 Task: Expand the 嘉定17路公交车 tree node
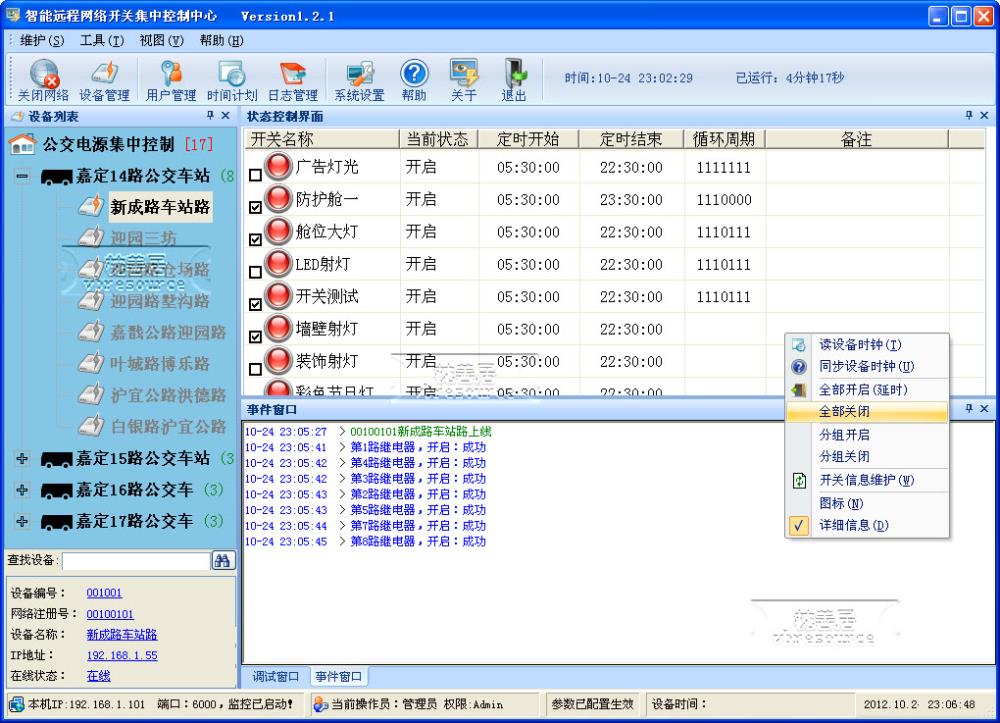point(22,522)
